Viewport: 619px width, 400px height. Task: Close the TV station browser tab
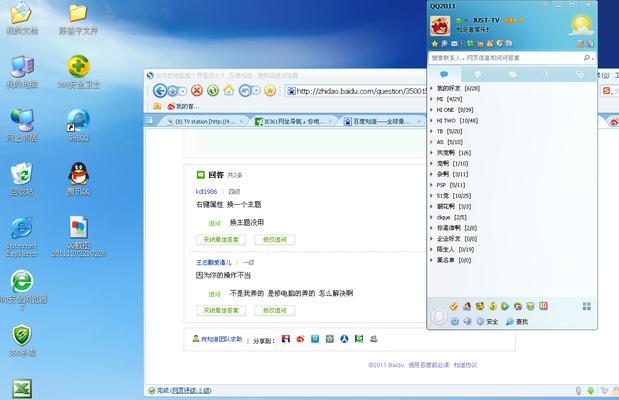(x=241, y=122)
